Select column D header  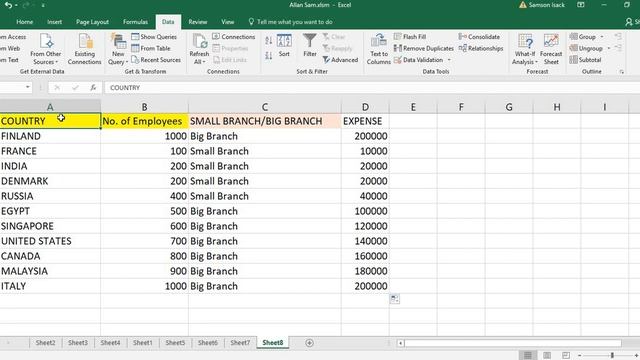[365, 107]
